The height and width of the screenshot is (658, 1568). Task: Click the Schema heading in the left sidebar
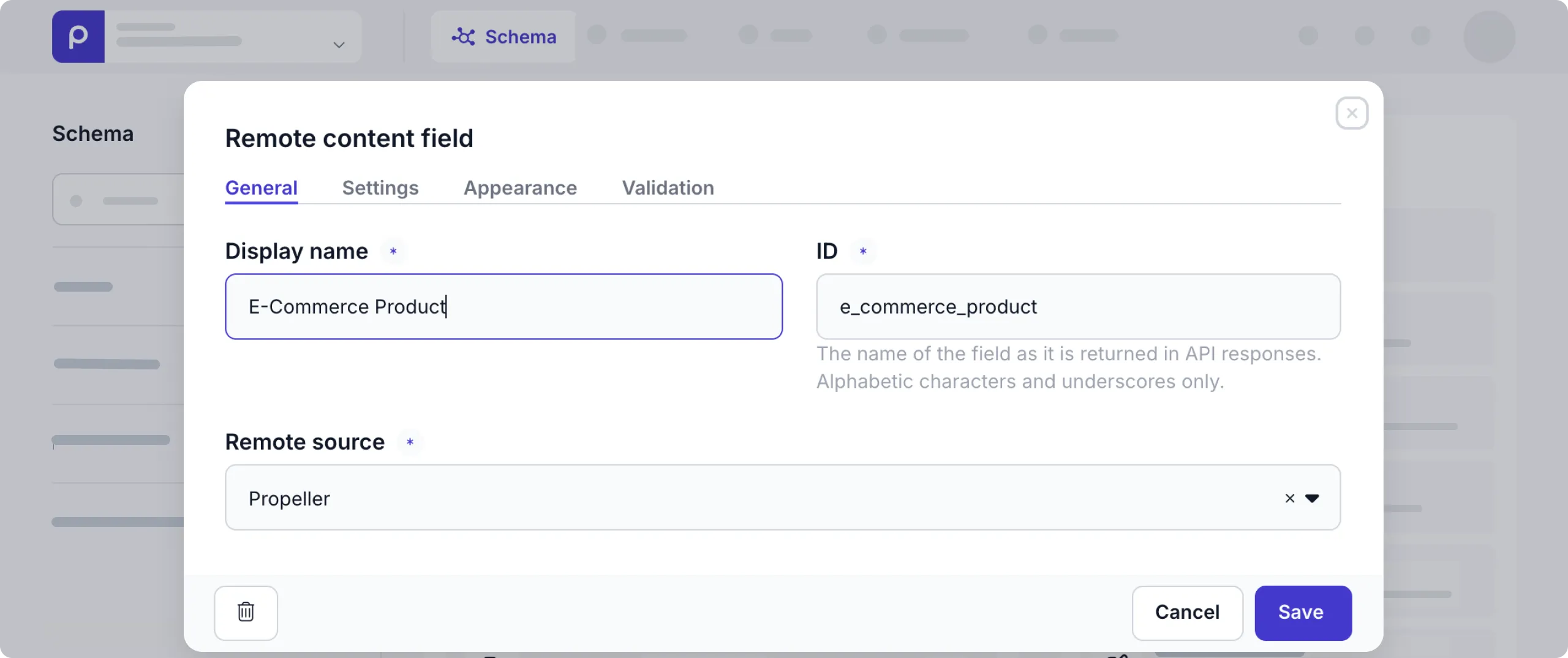click(x=93, y=134)
